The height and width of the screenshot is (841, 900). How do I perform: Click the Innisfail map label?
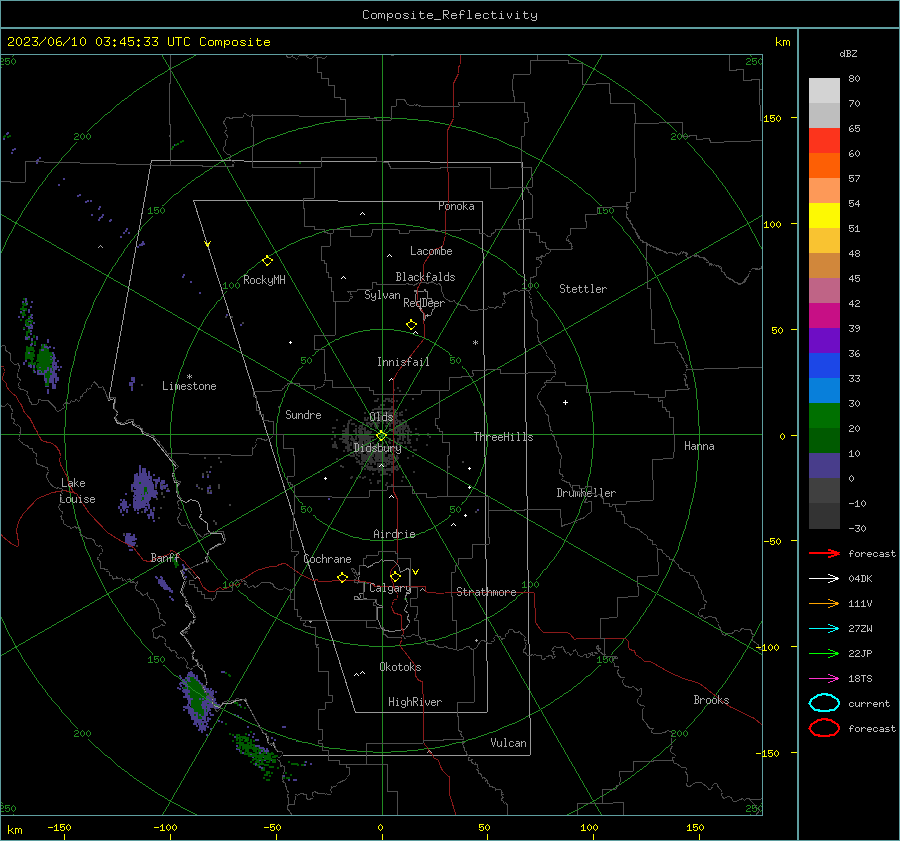403,362
